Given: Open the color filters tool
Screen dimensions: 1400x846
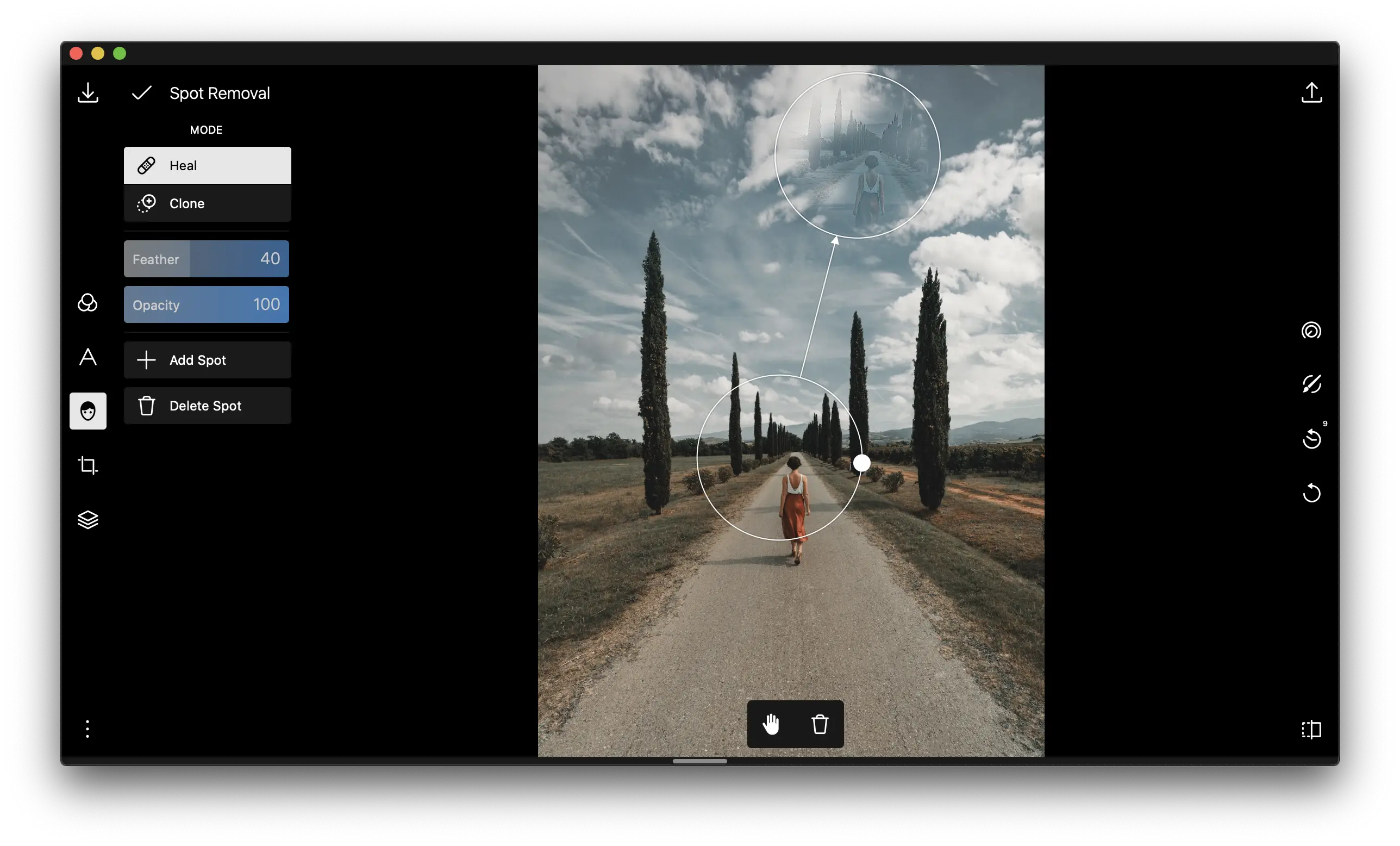Looking at the screenshot, I should (x=87, y=302).
